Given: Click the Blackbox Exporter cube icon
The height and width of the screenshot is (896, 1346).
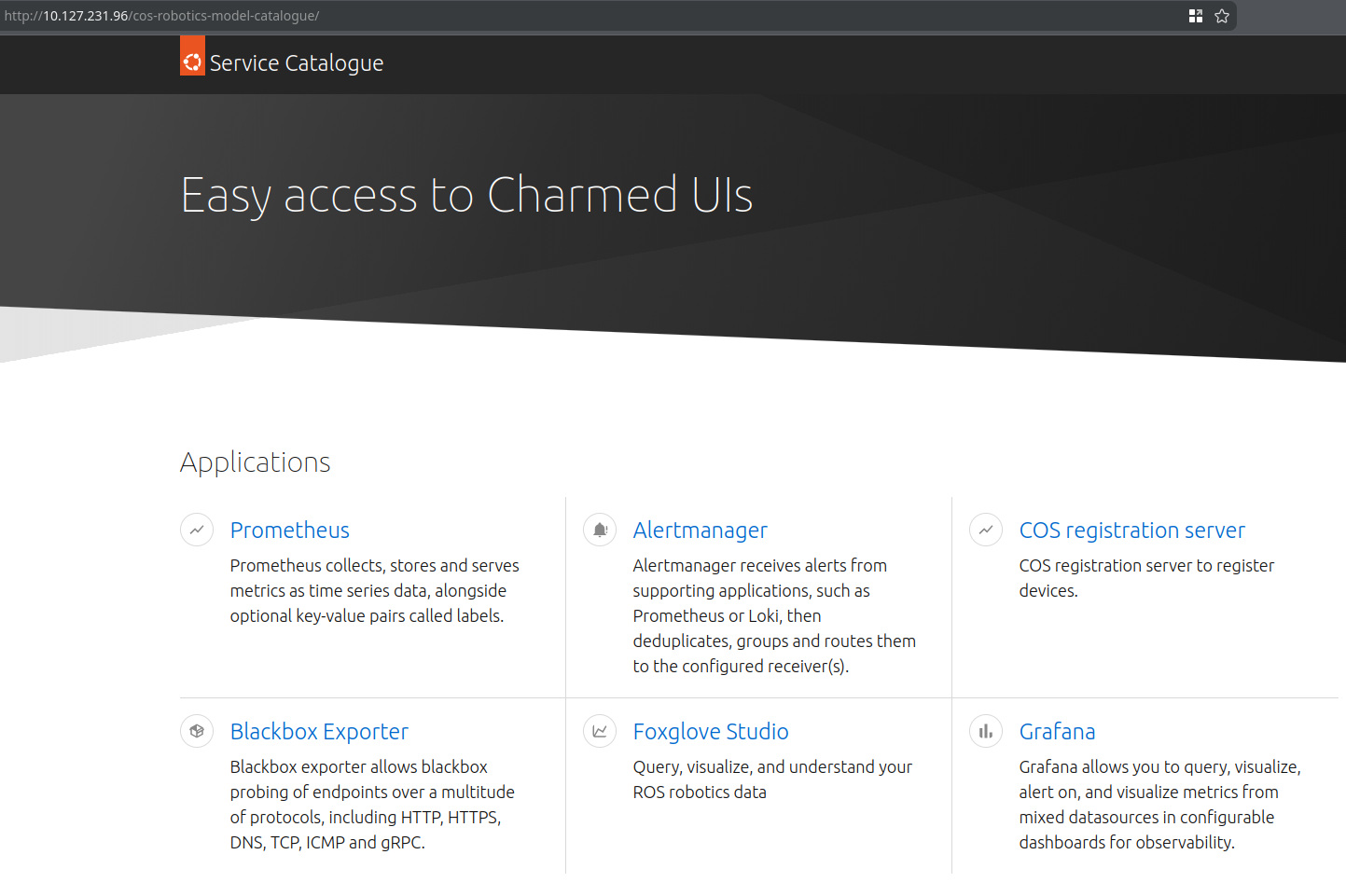Looking at the screenshot, I should click(197, 731).
